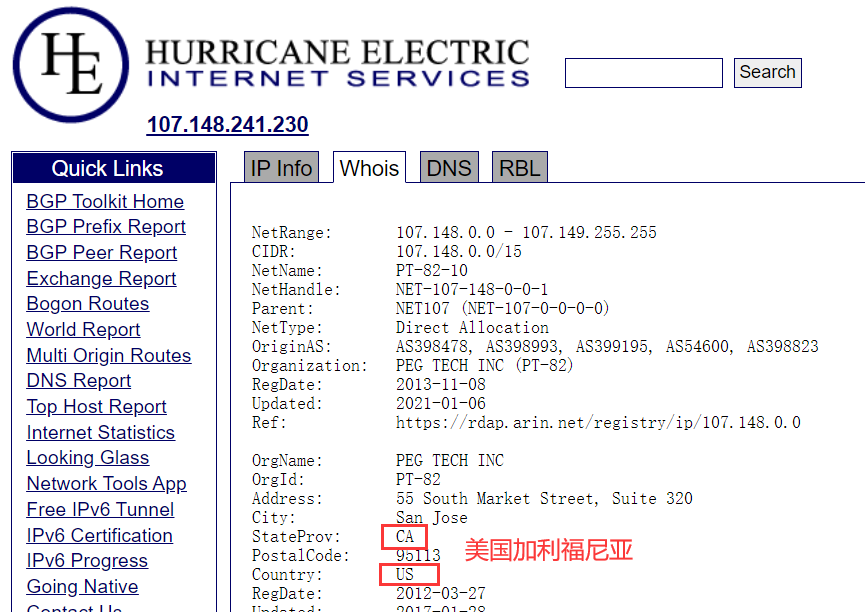
Task: Open IPv6 Progress link
Action: (x=87, y=561)
